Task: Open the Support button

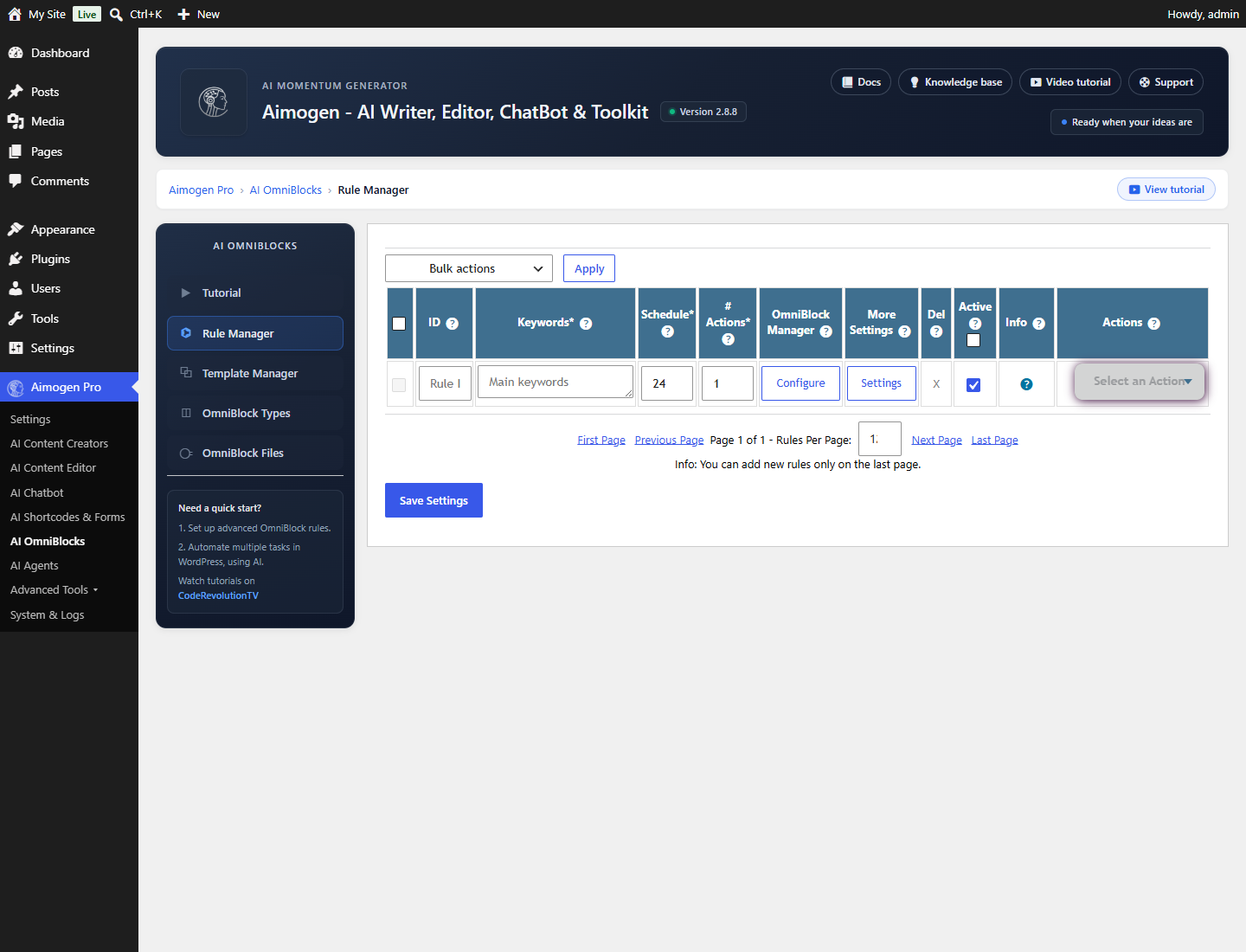Action: click(x=1166, y=82)
